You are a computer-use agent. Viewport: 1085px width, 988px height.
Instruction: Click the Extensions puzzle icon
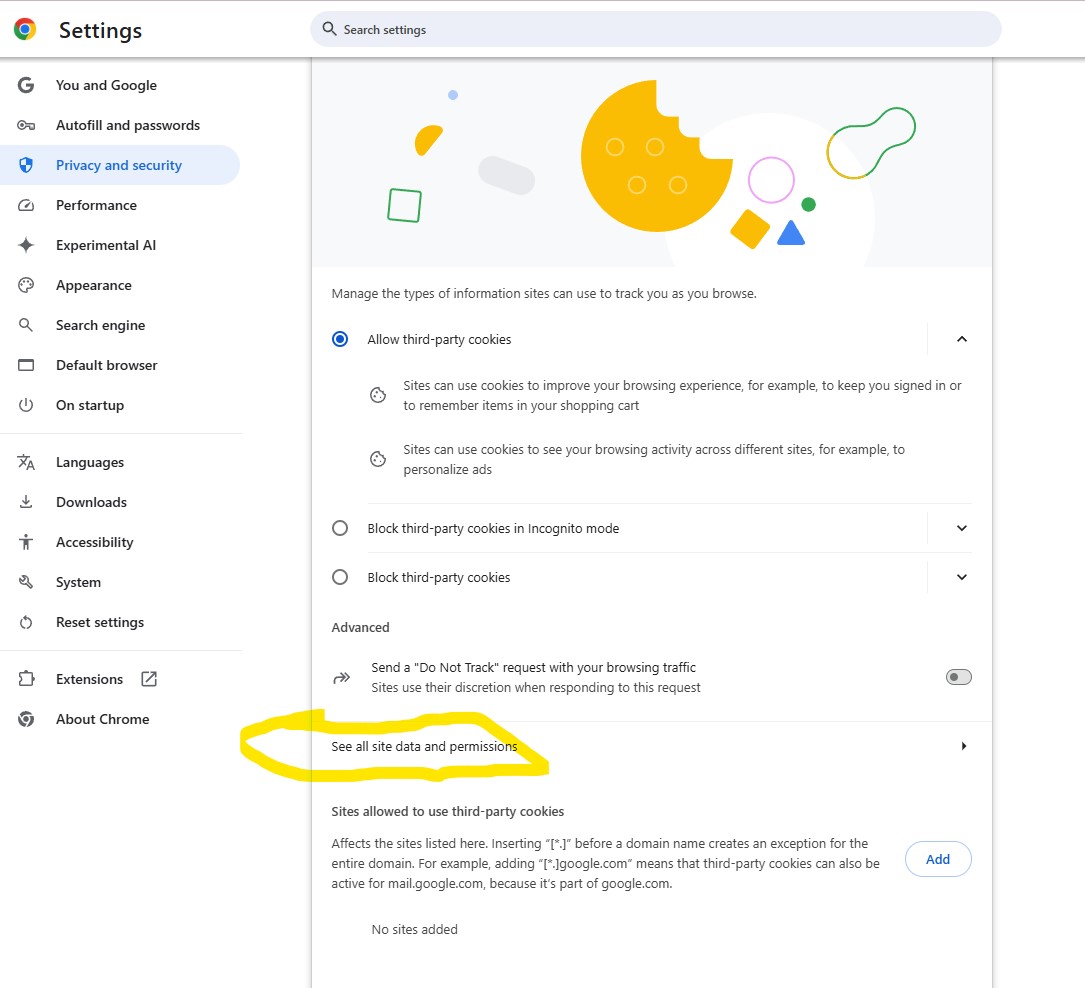pos(26,679)
